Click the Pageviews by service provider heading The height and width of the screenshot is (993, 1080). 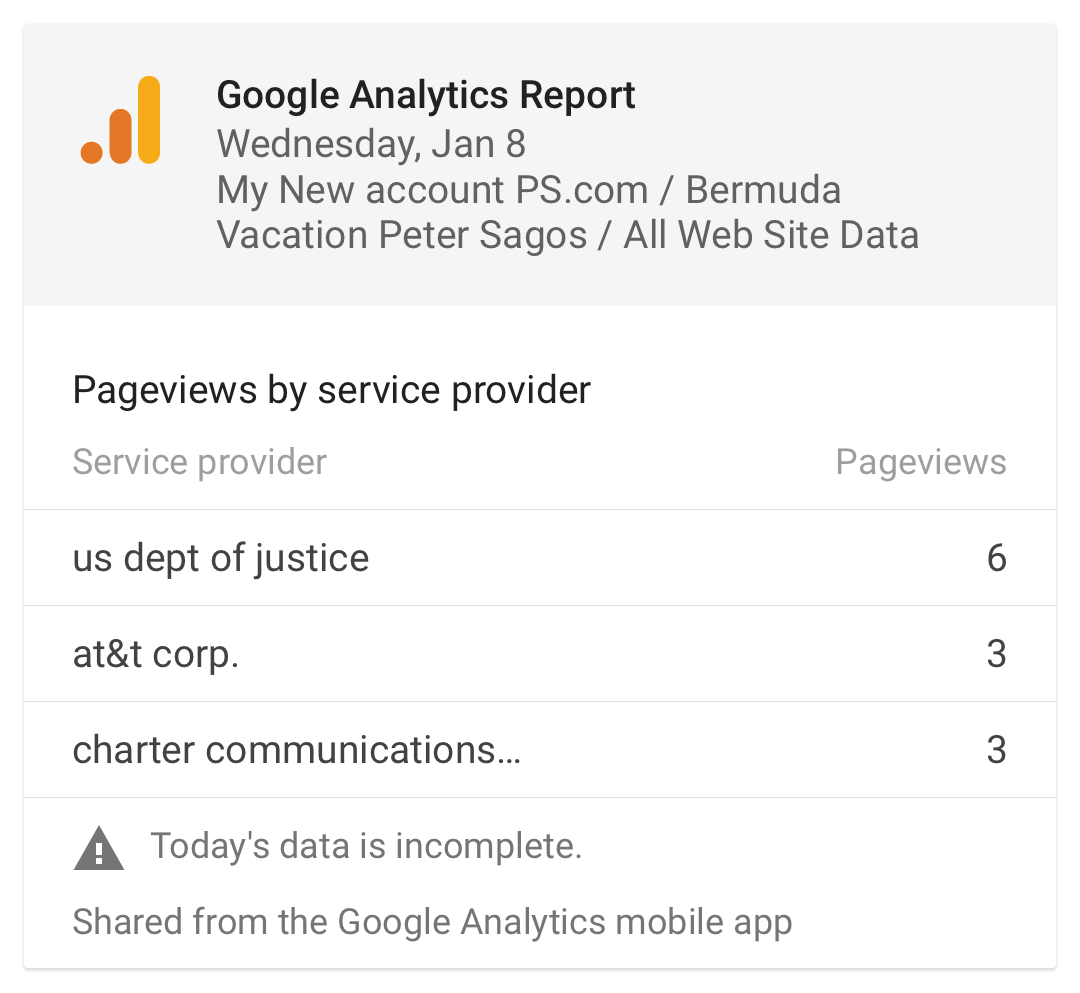(331, 390)
